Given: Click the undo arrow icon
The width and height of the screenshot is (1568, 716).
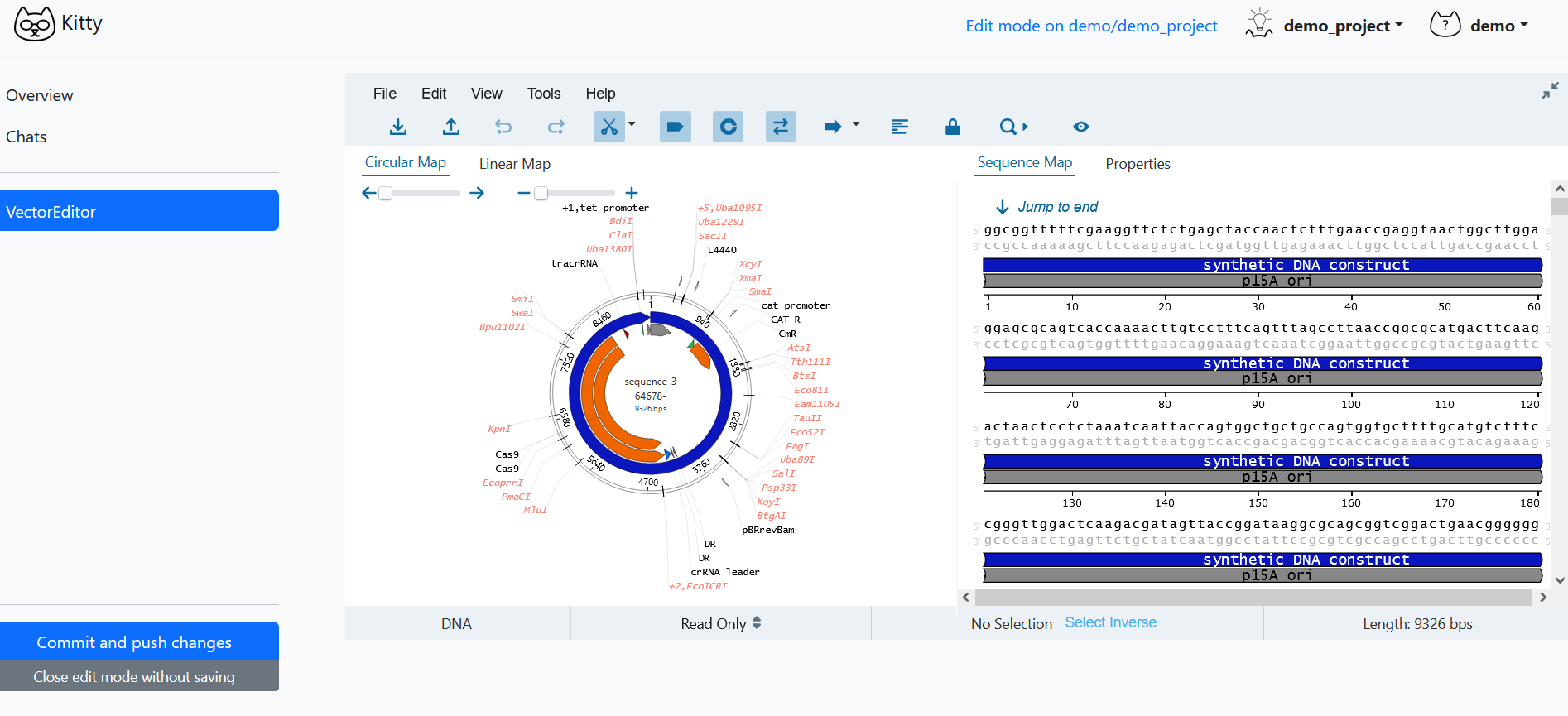Looking at the screenshot, I should click(503, 127).
